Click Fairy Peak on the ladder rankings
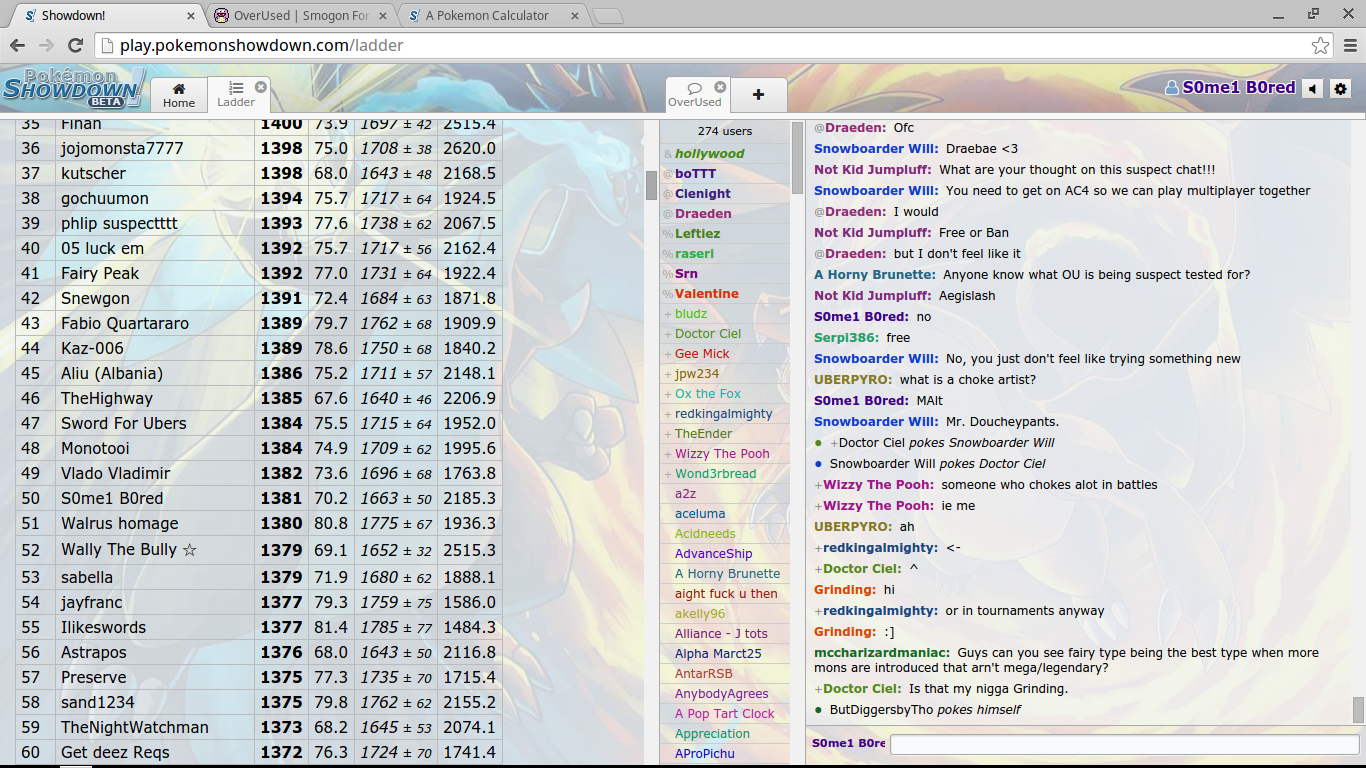1366x768 pixels. tap(100, 273)
